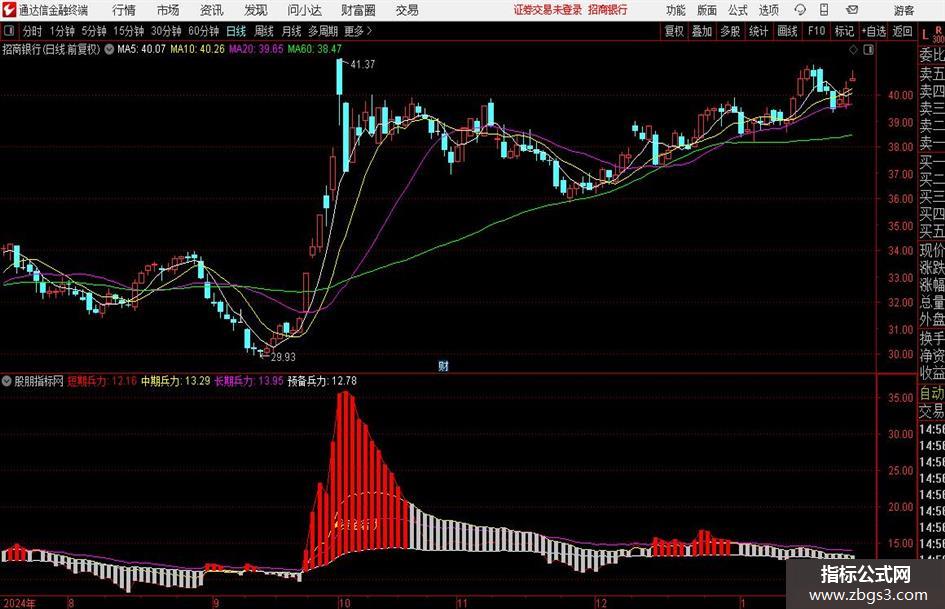This screenshot has height=609, width=945.
Task: Open the 市场 menu
Action: pos(168,10)
